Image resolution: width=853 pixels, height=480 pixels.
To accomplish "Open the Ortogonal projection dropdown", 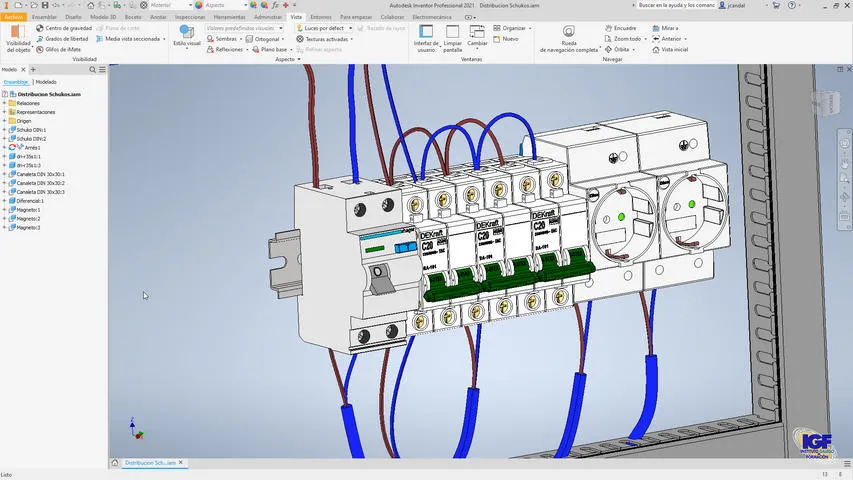I will pos(283,39).
